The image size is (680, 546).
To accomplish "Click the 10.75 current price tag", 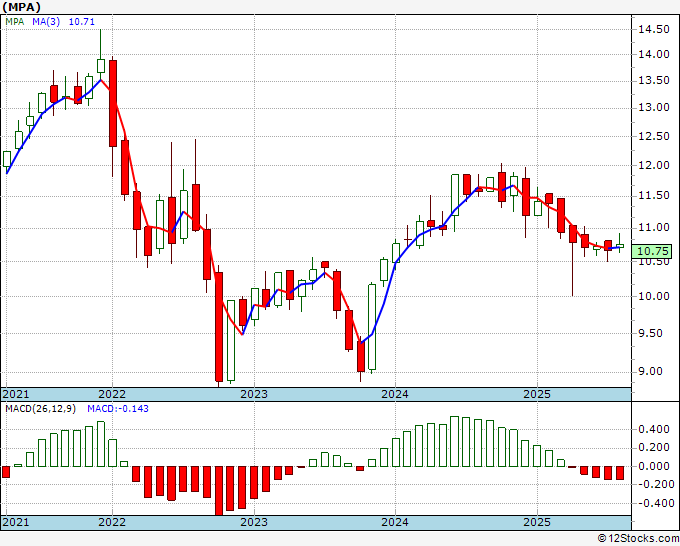I will (x=654, y=251).
